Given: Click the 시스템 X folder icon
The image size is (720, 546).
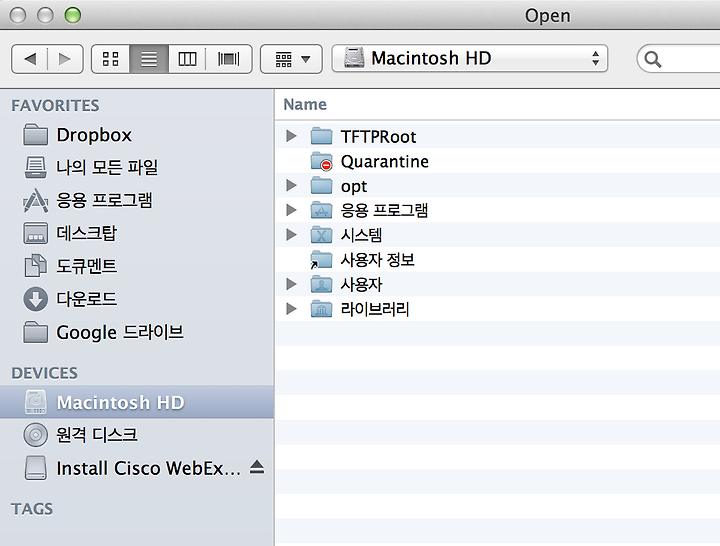Looking at the screenshot, I should (321, 235).
